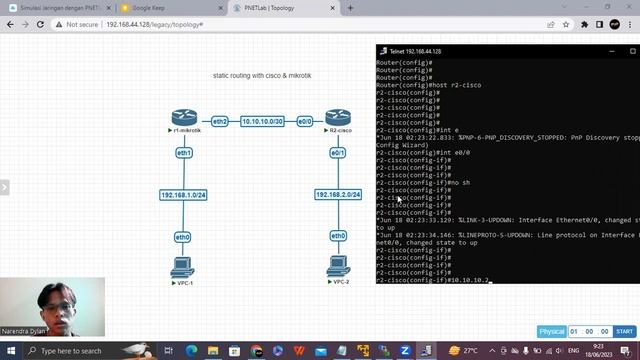Click the eth0 label above VPC-1

(x=182, y=237)
